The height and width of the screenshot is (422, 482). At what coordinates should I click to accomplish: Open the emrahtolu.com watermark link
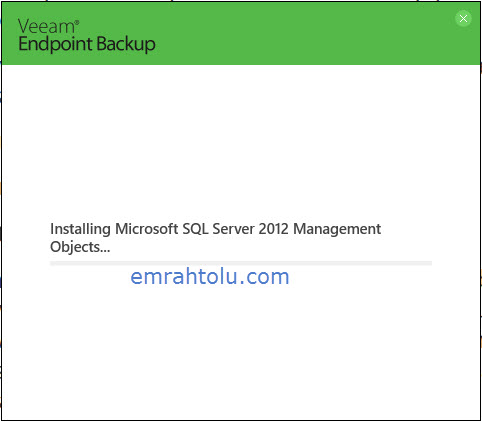tap(210, 277)
